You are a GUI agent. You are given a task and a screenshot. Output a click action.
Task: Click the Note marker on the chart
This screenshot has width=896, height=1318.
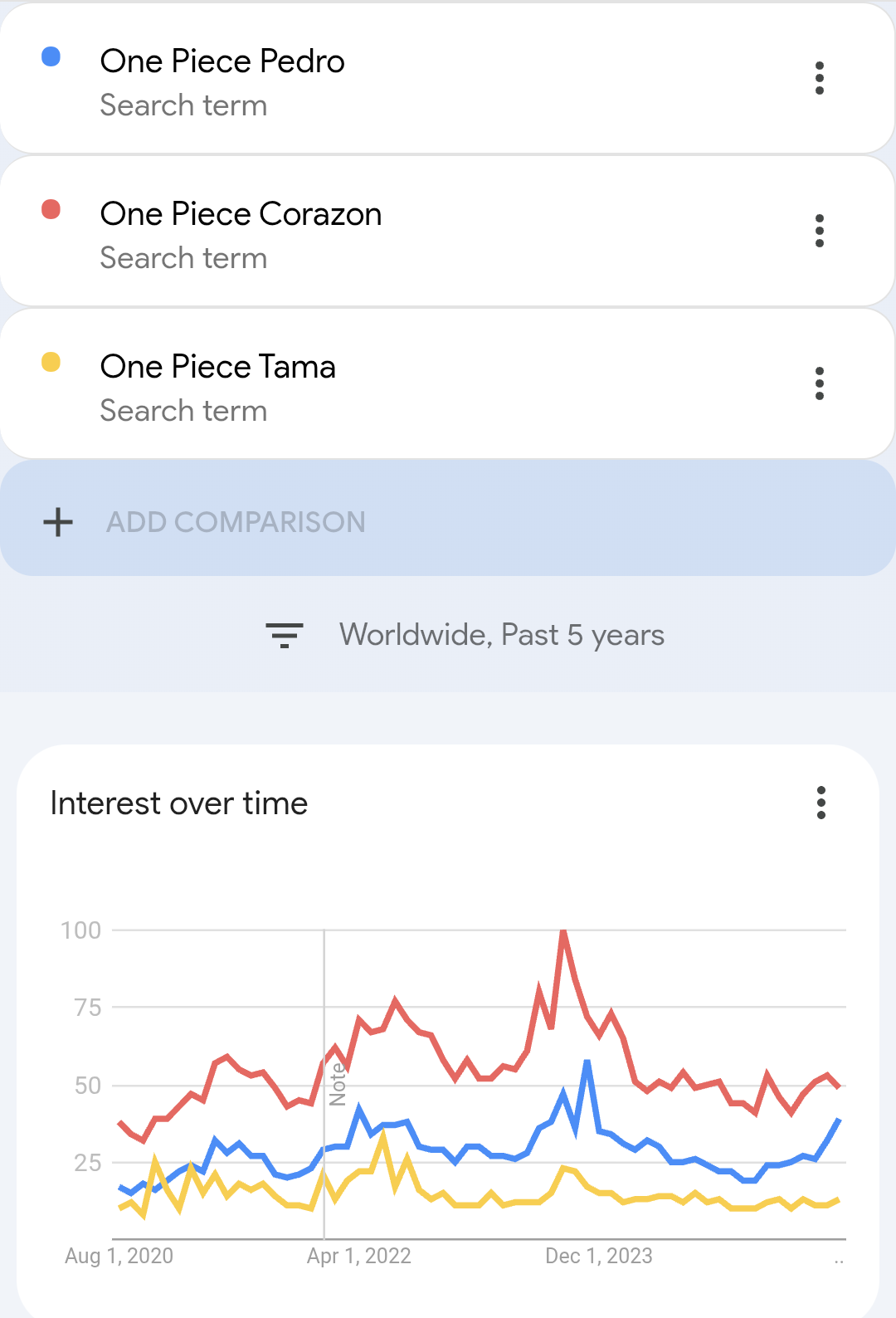tap(338, 1084)
